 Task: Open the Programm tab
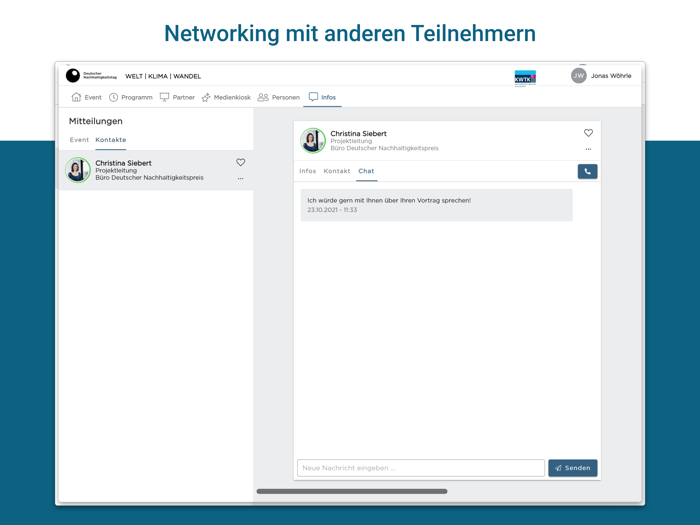[131, 97]
